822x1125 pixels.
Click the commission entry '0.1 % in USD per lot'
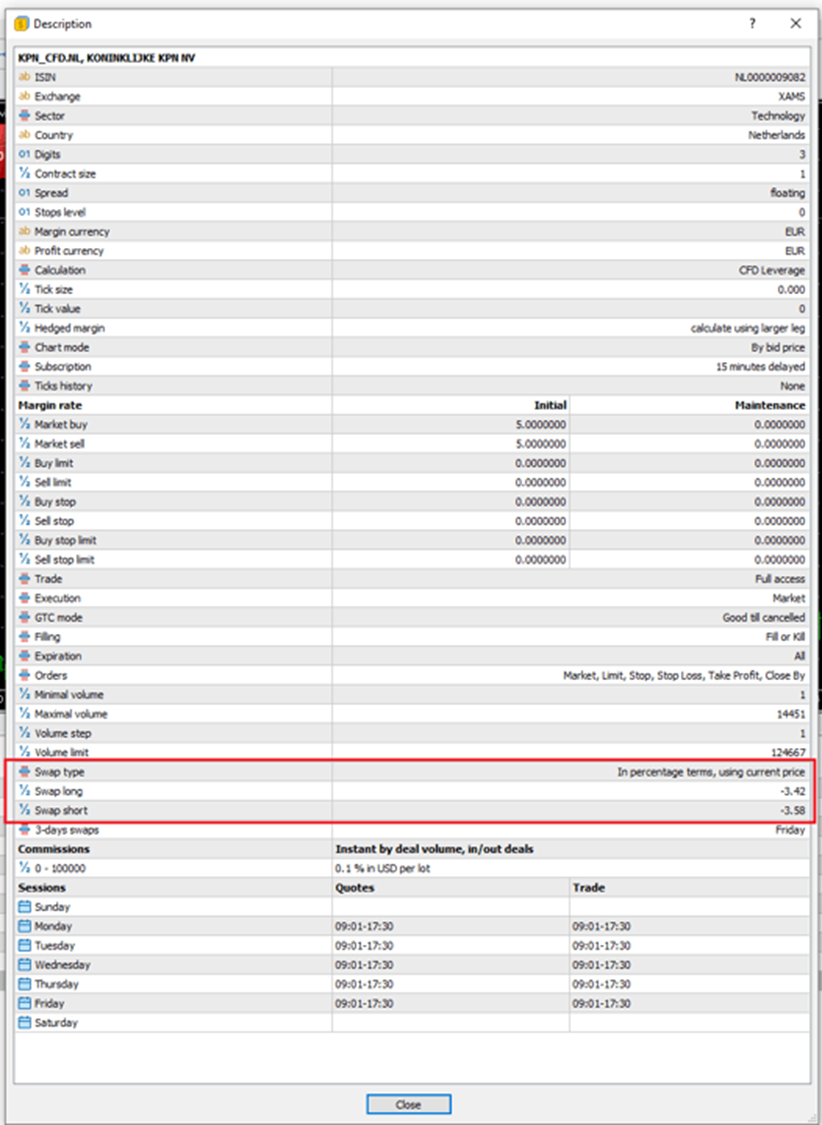387,868
